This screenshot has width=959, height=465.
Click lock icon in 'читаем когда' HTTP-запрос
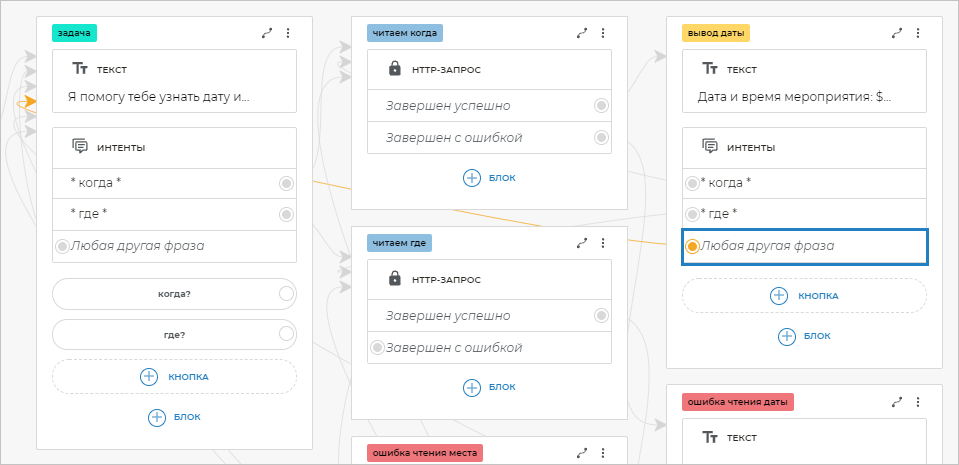tap(394, 70)
